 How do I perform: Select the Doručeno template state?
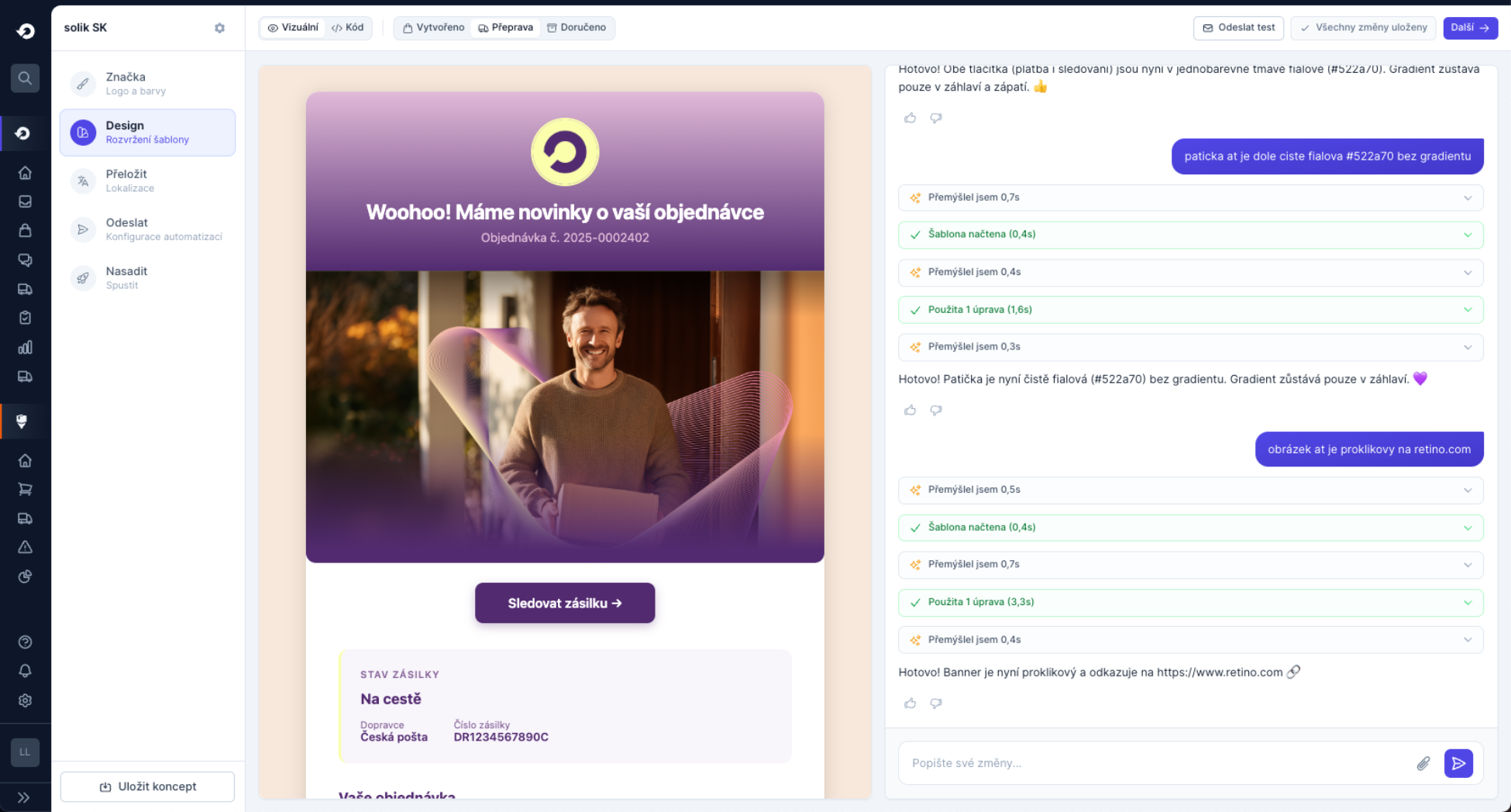(577, 28)
